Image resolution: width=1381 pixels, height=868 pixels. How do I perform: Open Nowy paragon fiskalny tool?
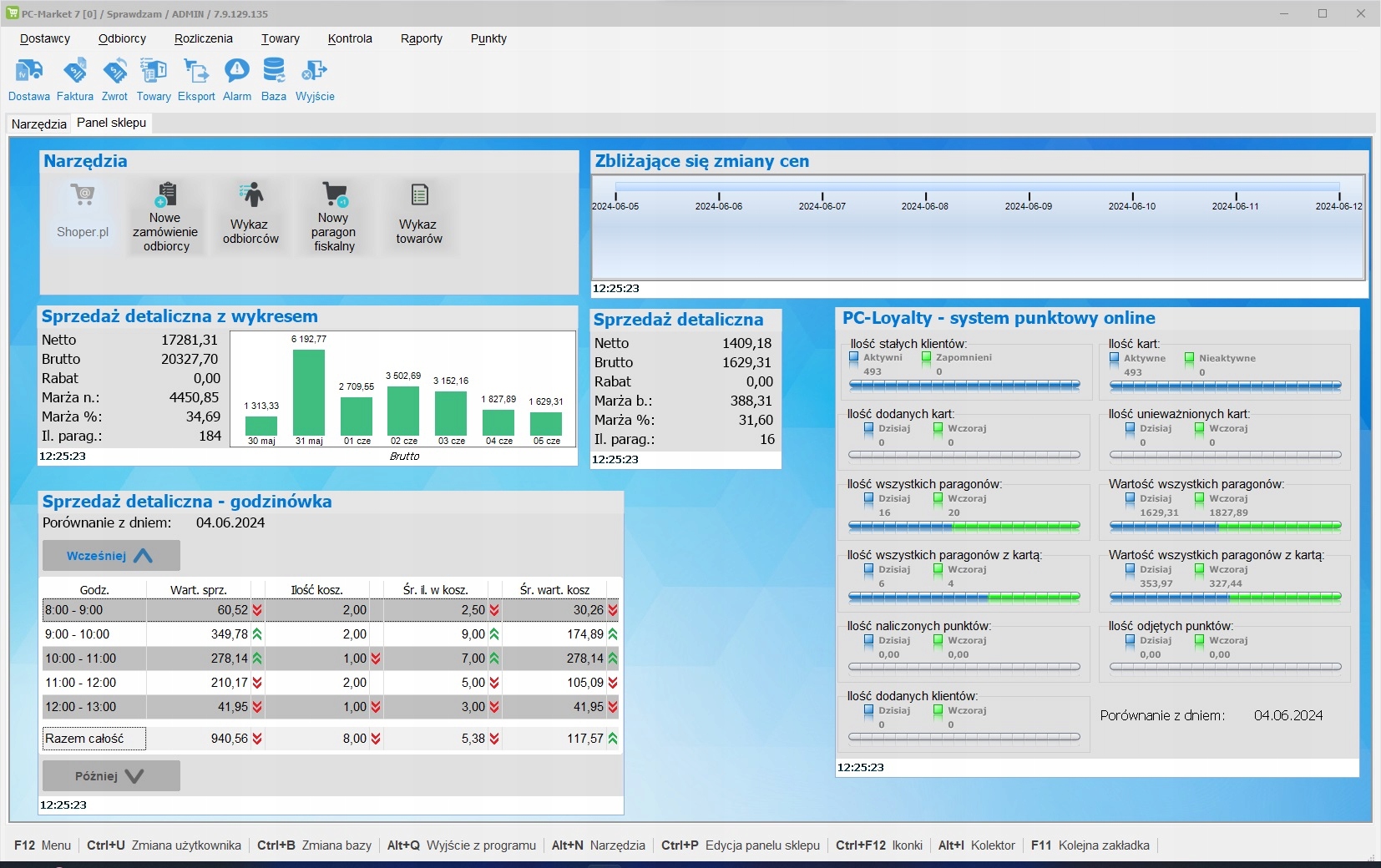(334, 216)
